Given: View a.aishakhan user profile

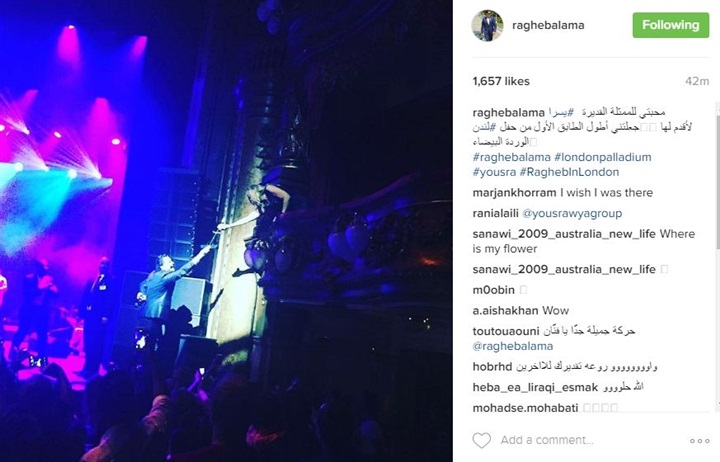Looking at the screenshot, I should [506, 311].
